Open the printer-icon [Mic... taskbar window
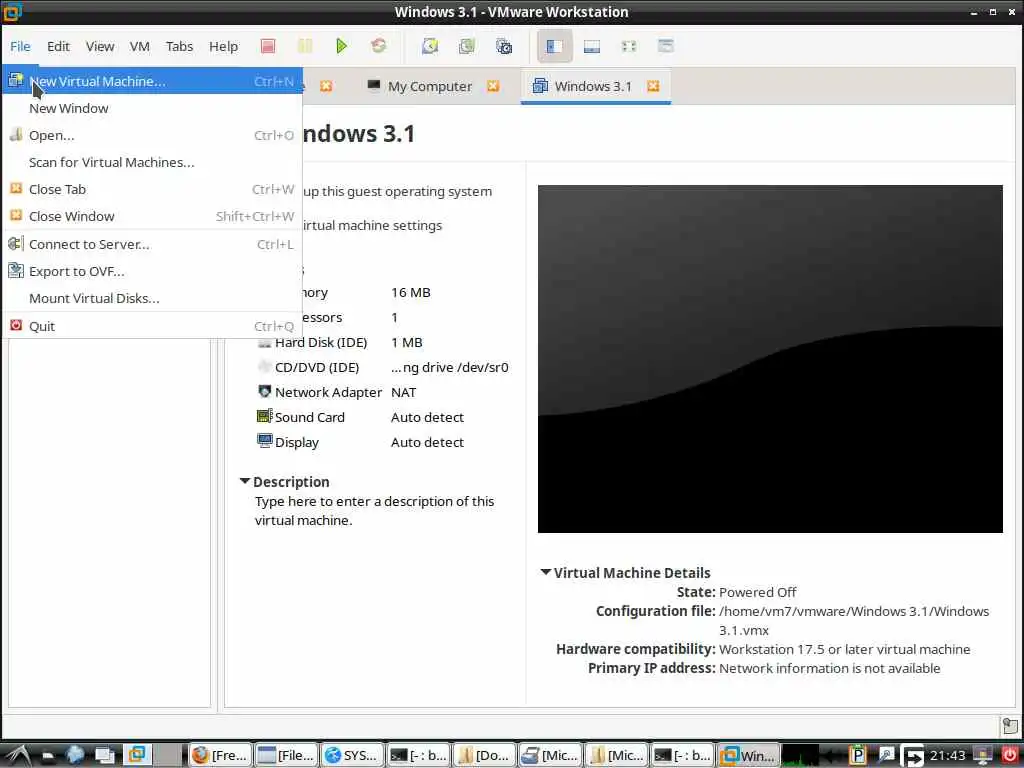Image resolution: width=1024 pixels, height=768 pixels. click(x=551, y=755)
